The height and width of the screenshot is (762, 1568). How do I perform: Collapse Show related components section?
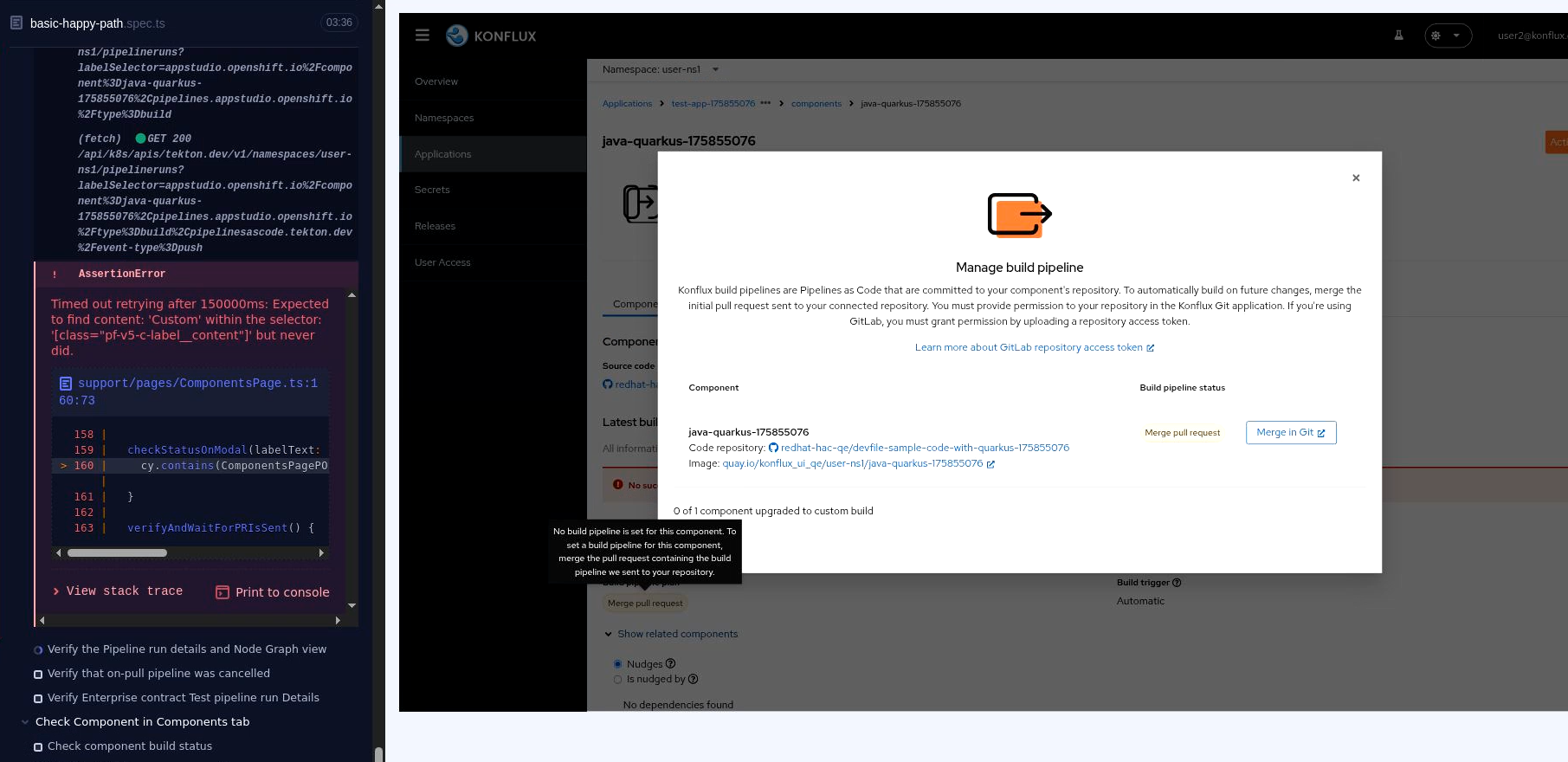click(671, 634)
